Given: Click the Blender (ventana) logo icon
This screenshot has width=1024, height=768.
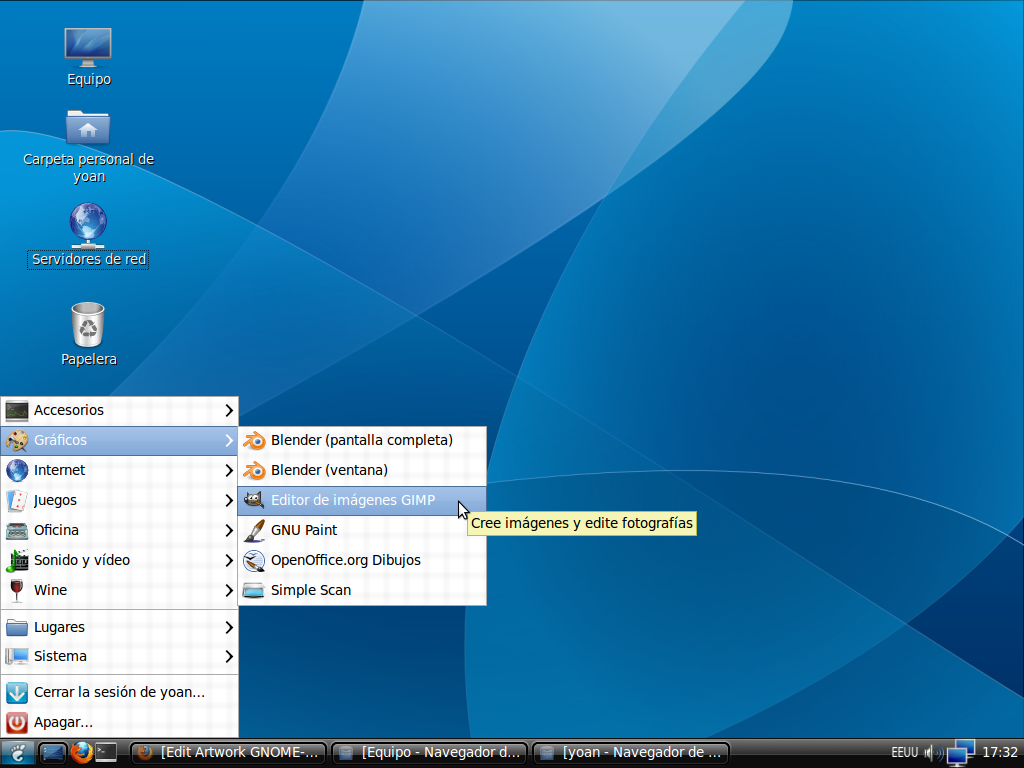Looking at the screenshot, I should pos(253,470).
